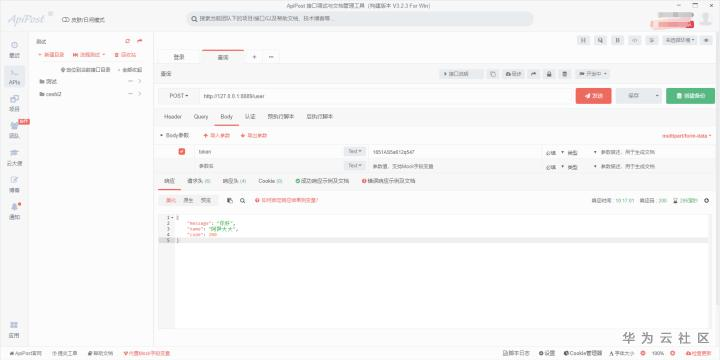Click the copy icon in request title bar
This screenshot has width=720, height=360.
tap(493, 74)
